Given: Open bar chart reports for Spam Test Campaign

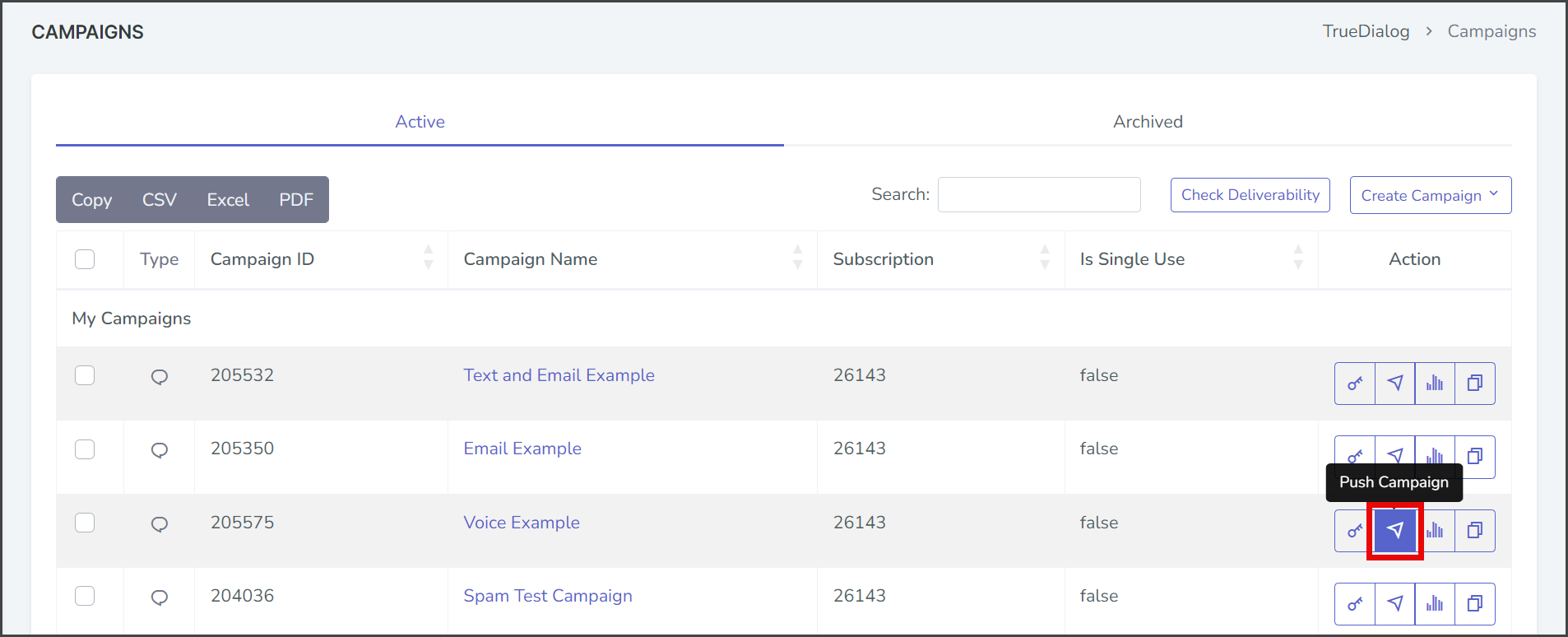Looking at the screenshot, I should tap(1435, 604).
